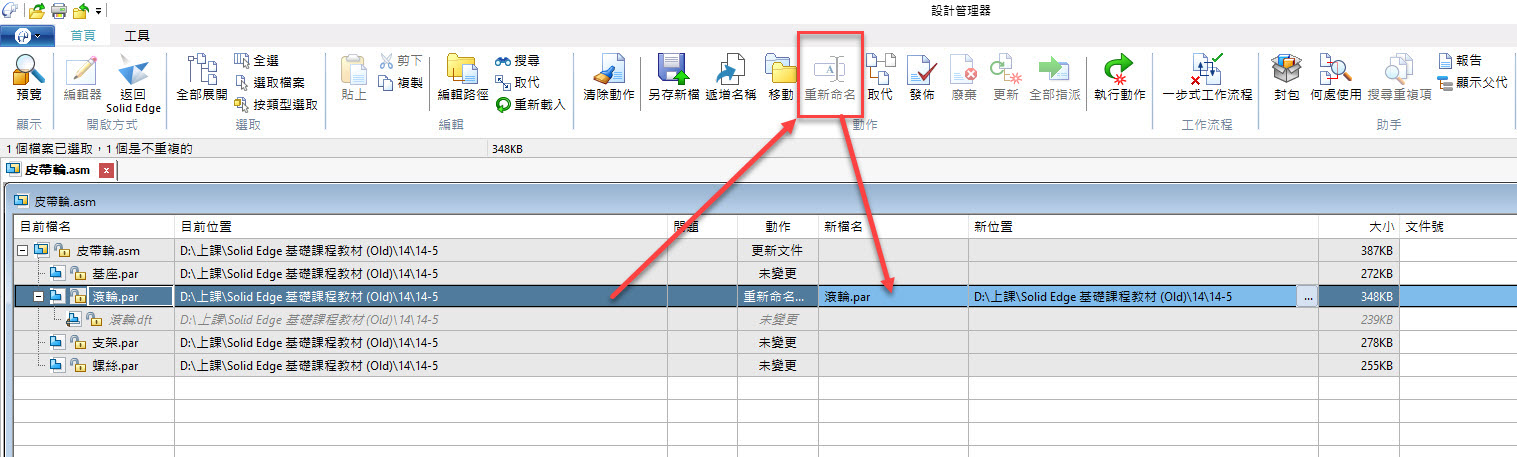Click the 移動 move folder icon
Screen dimensions: 1517x457
coord(781,71)
